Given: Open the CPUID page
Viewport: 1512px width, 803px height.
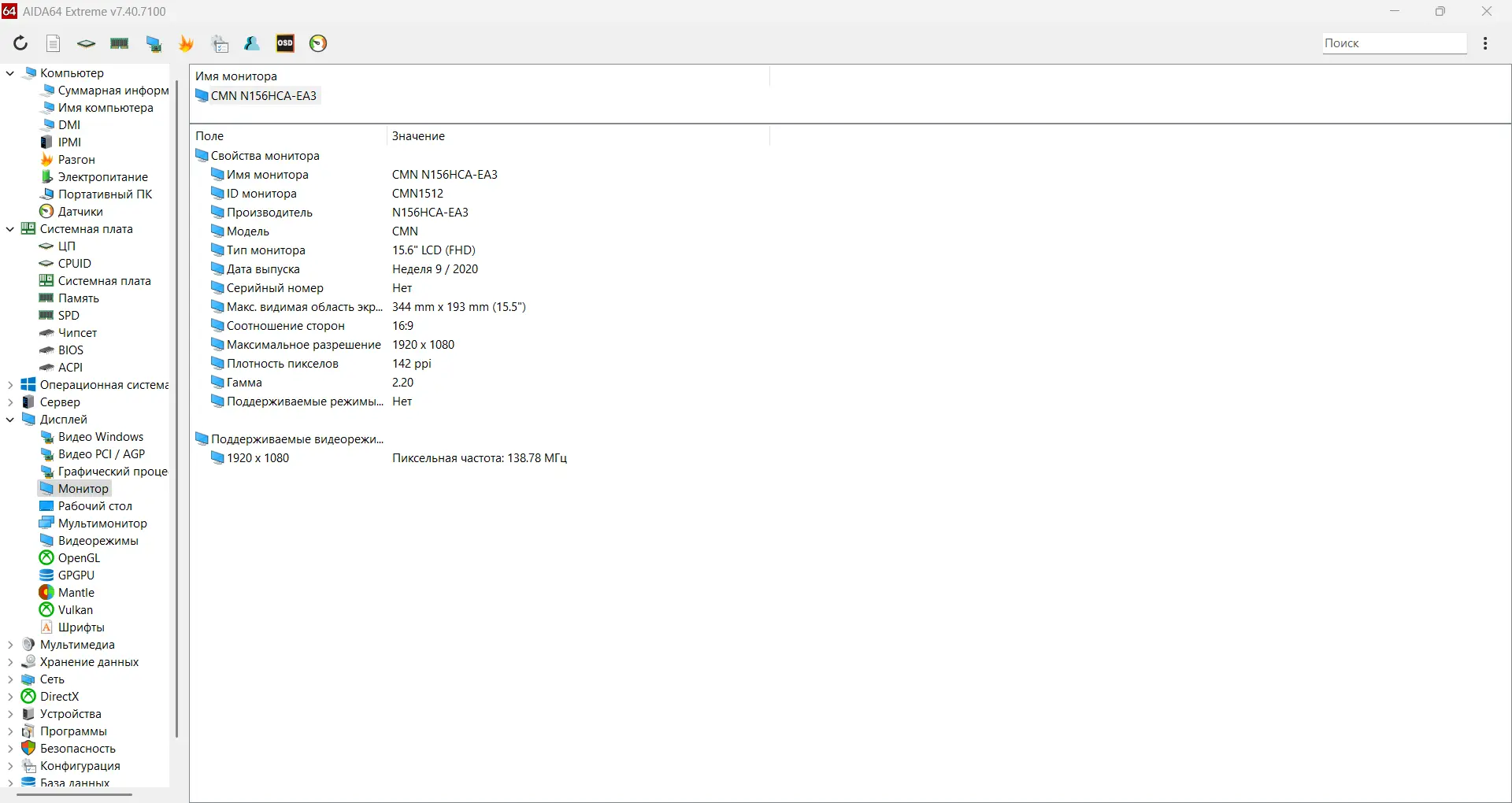Looking at the screenshot, I should click(x=66, y=264).
